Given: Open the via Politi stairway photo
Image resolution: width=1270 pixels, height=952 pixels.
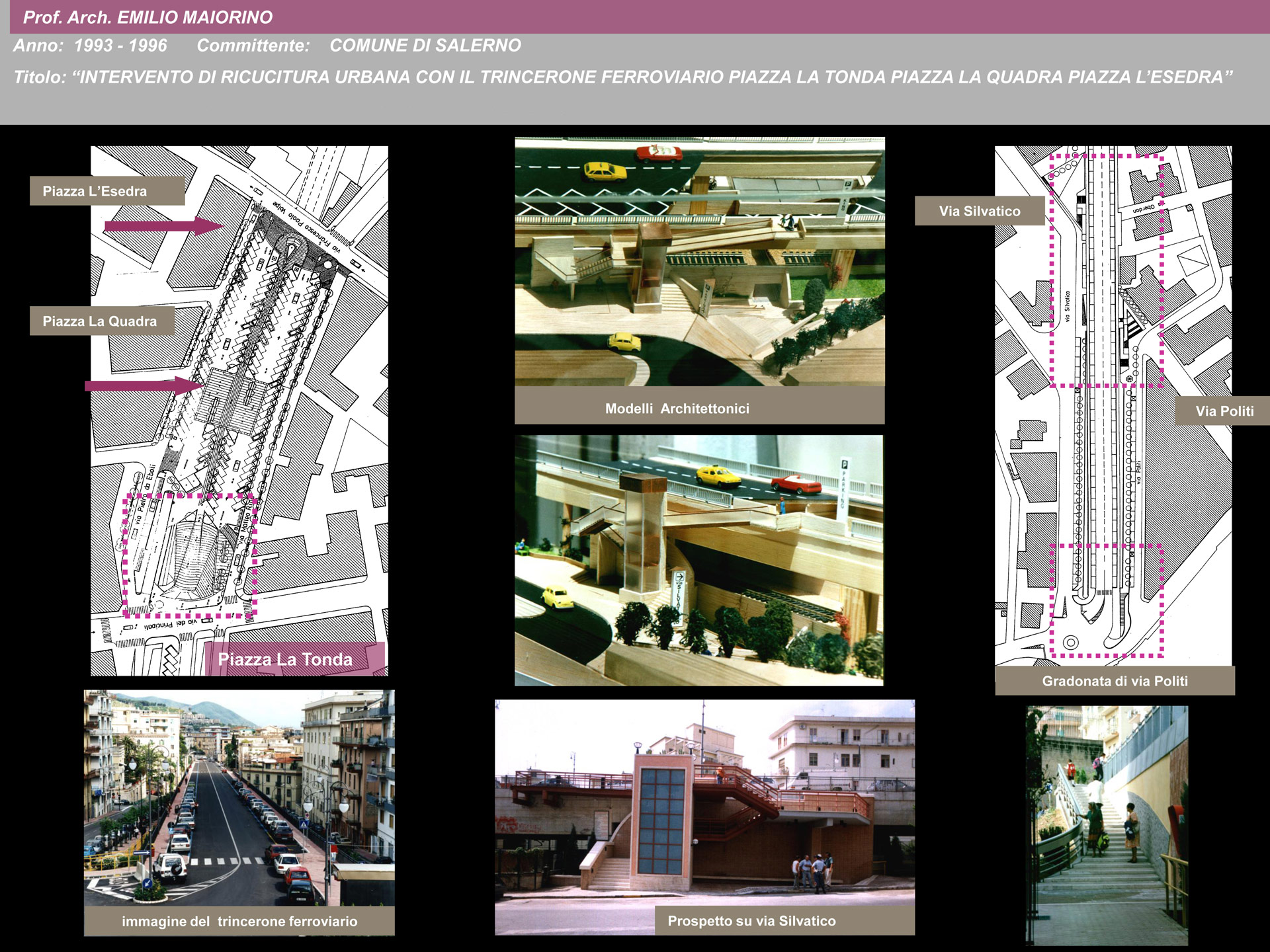Looking at the screenshot, I should 1107,825.
